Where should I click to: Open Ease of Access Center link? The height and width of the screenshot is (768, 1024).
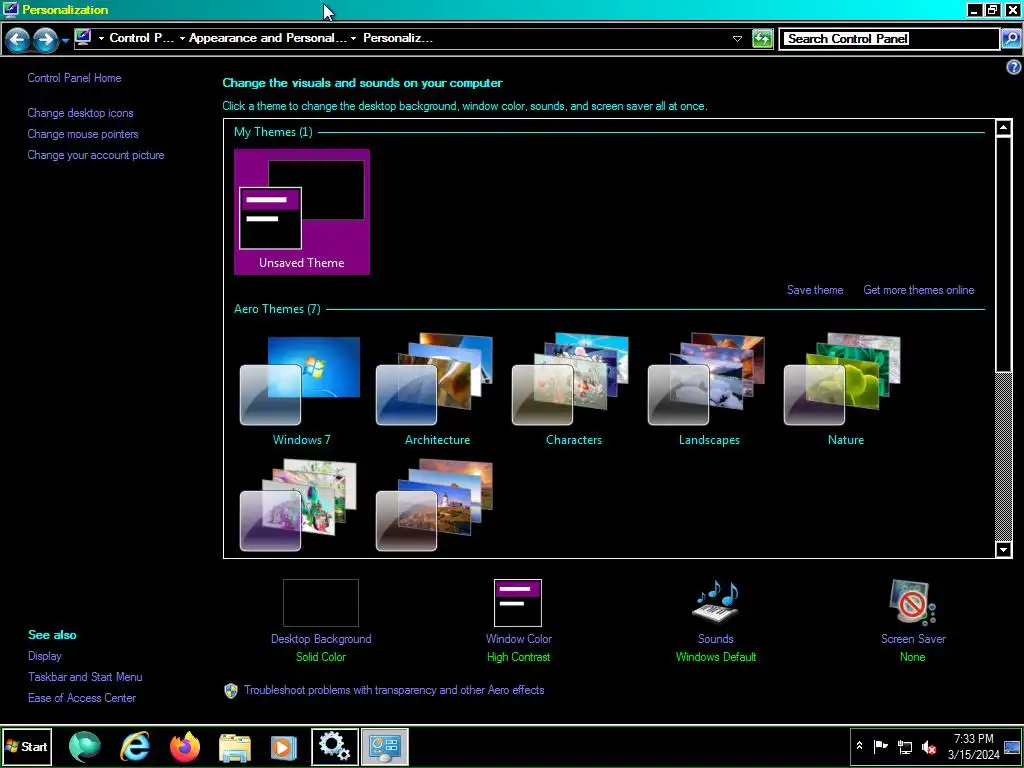(82, 697)
